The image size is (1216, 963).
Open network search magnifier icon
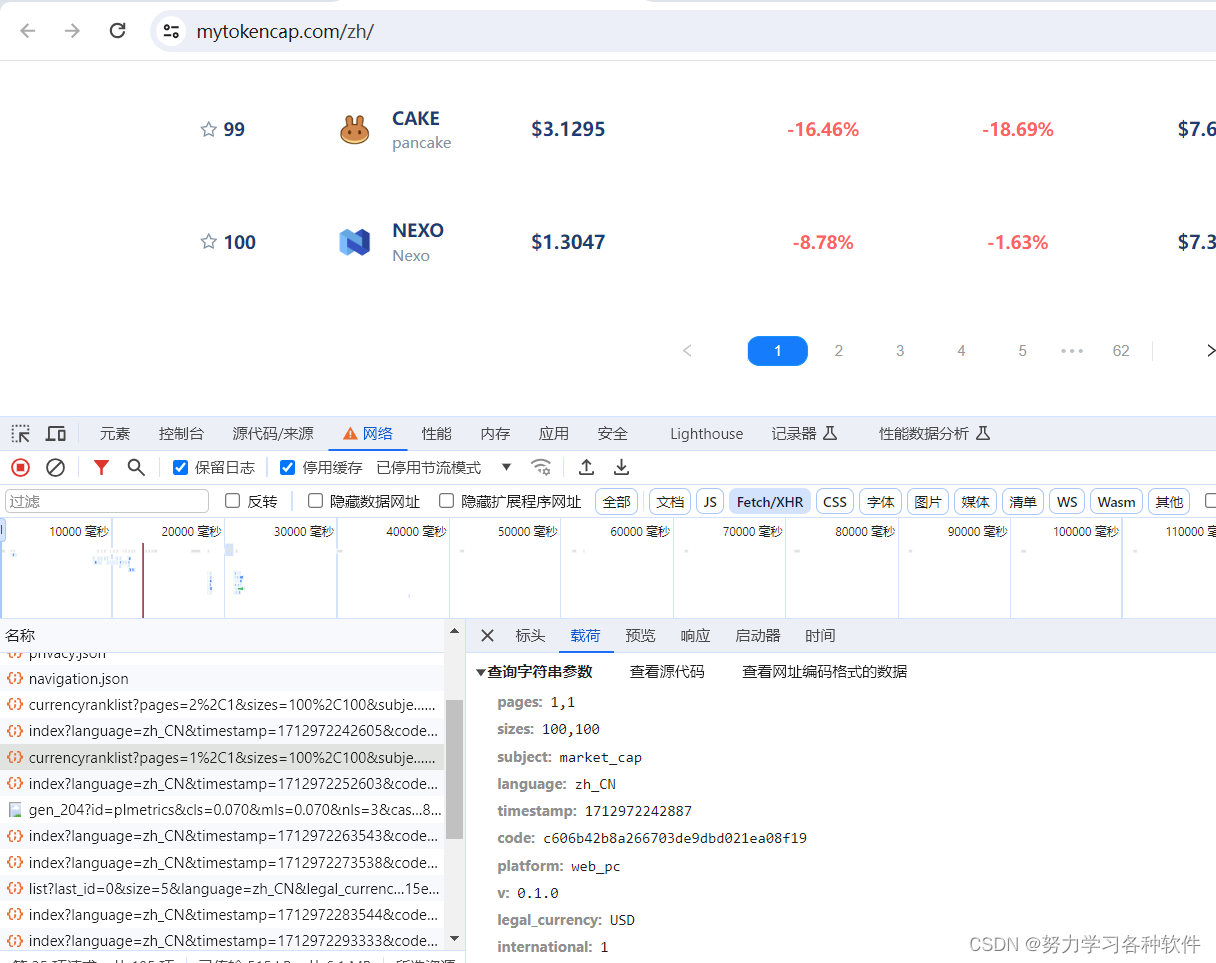pos(136,467)
